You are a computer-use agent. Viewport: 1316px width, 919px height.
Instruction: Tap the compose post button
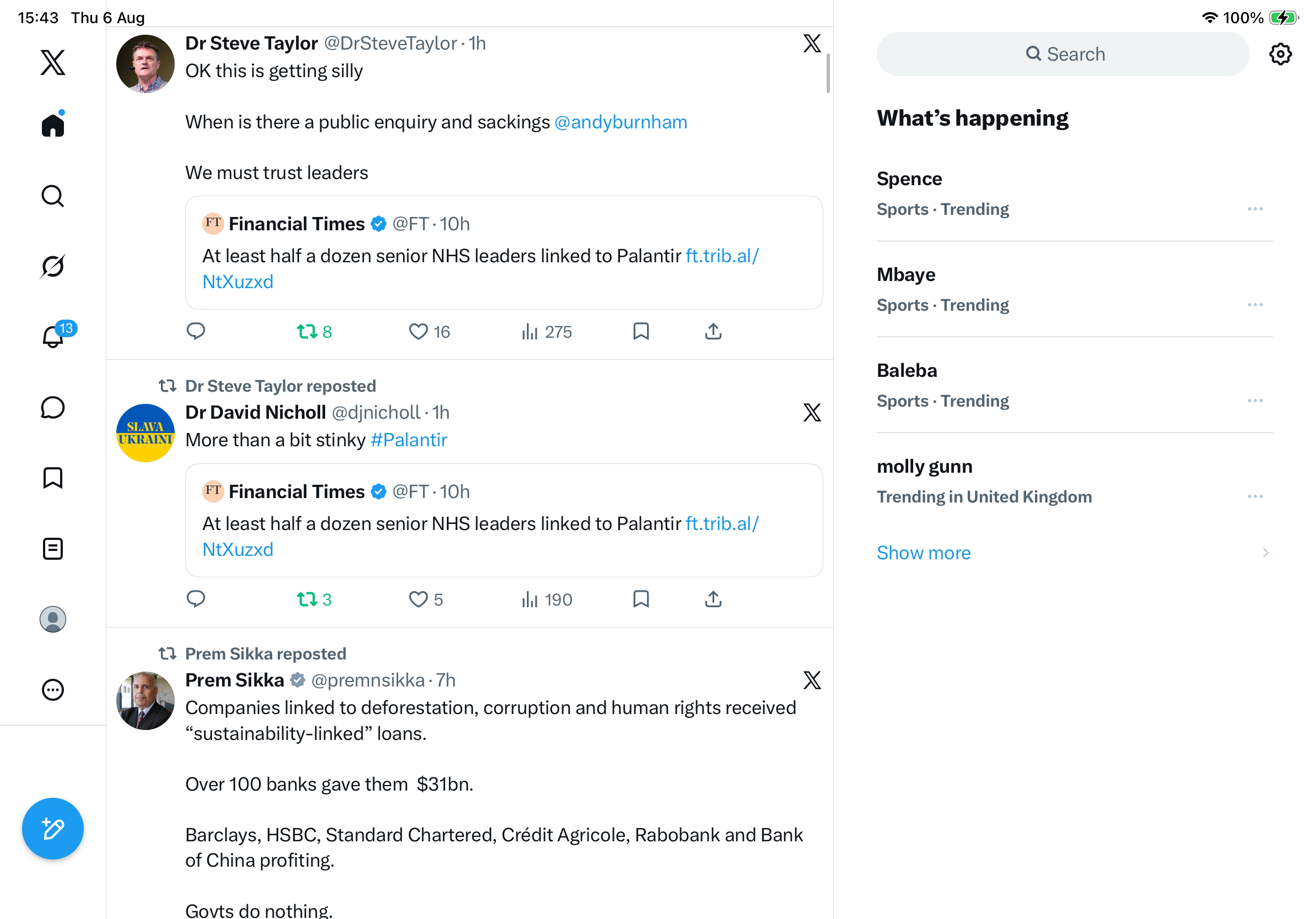coord(53,829)
